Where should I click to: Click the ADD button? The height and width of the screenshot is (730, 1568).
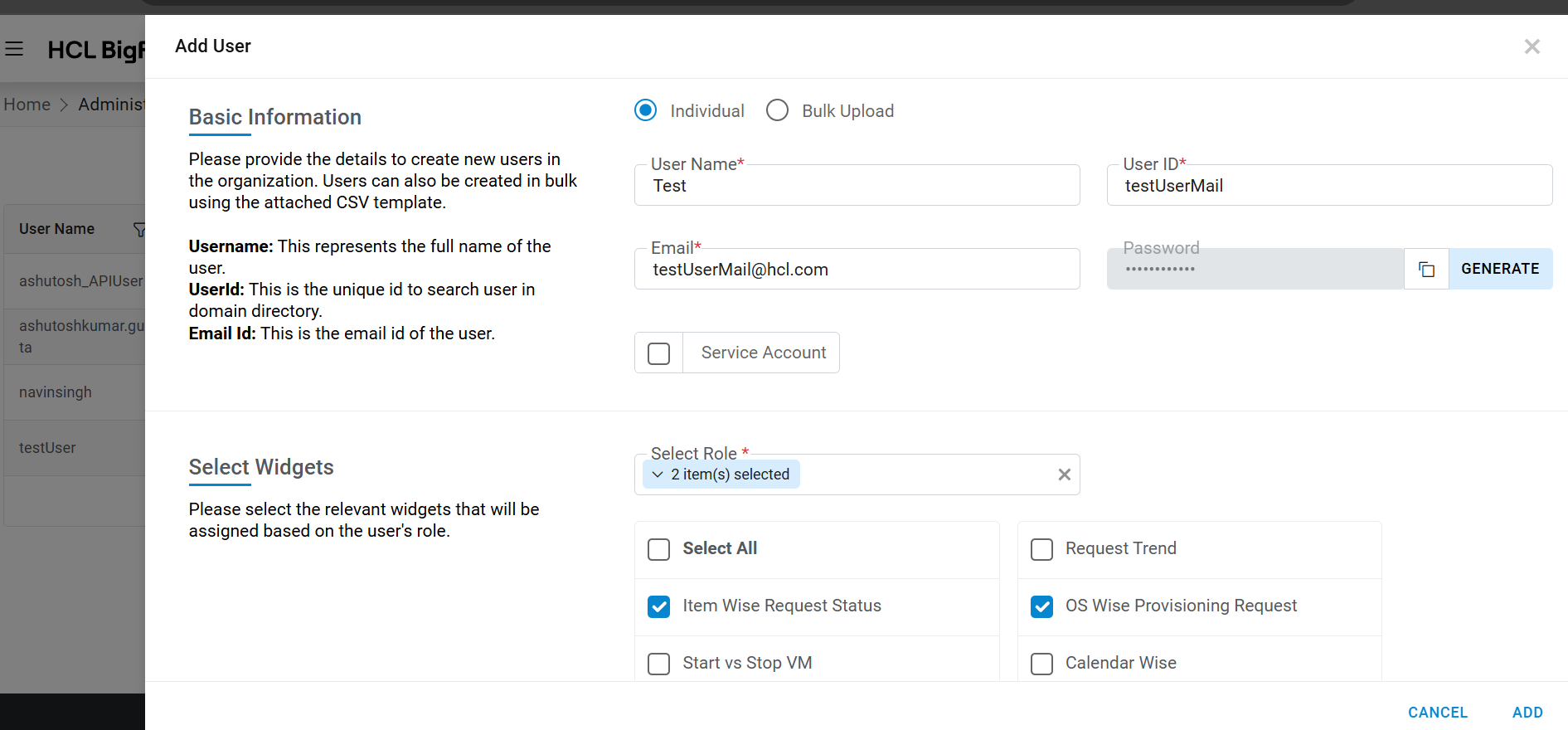(1527, 712)
